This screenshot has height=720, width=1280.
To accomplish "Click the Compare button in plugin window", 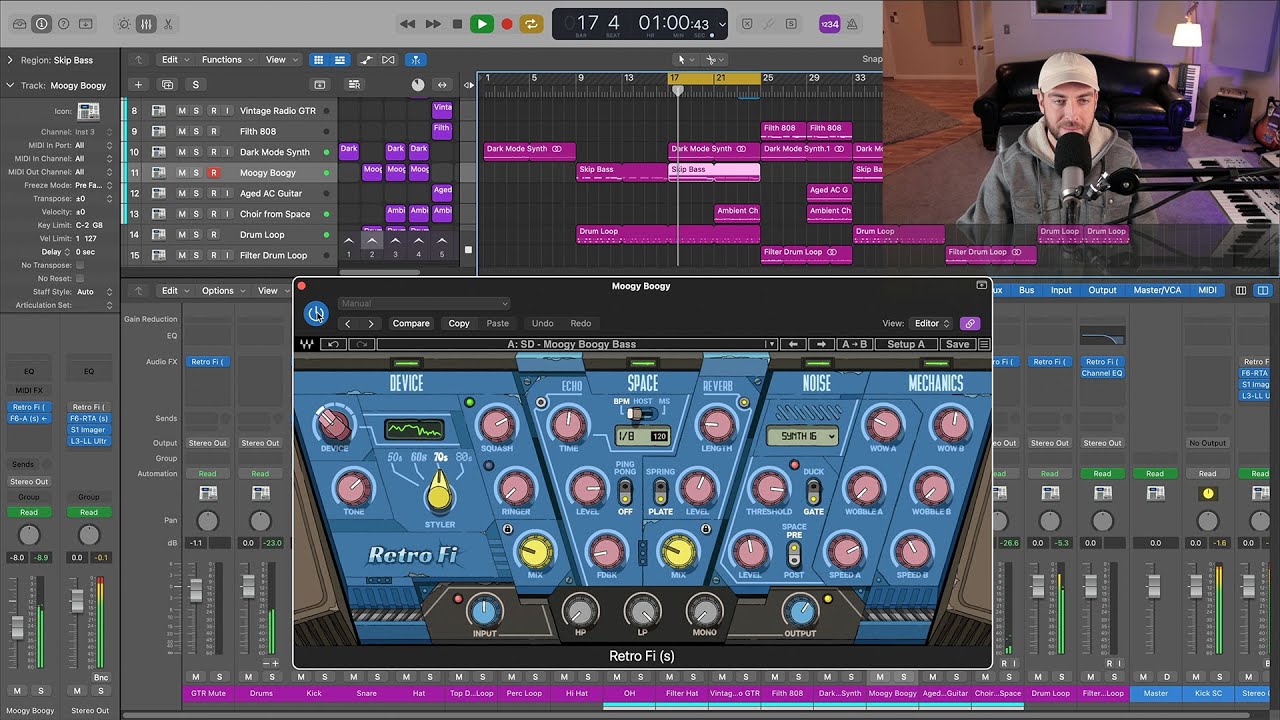I will coord(411,324).
